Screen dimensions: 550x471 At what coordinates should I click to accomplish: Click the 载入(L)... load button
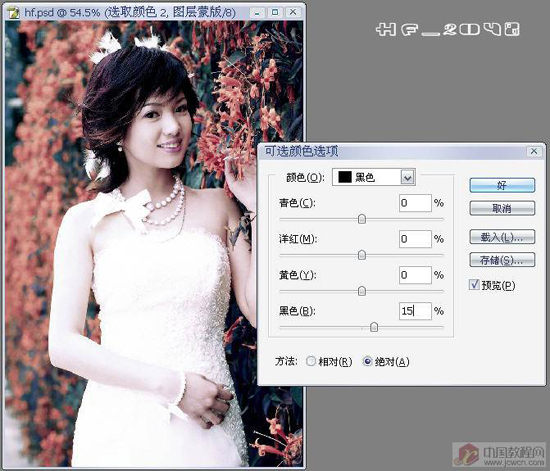(502, 237)
